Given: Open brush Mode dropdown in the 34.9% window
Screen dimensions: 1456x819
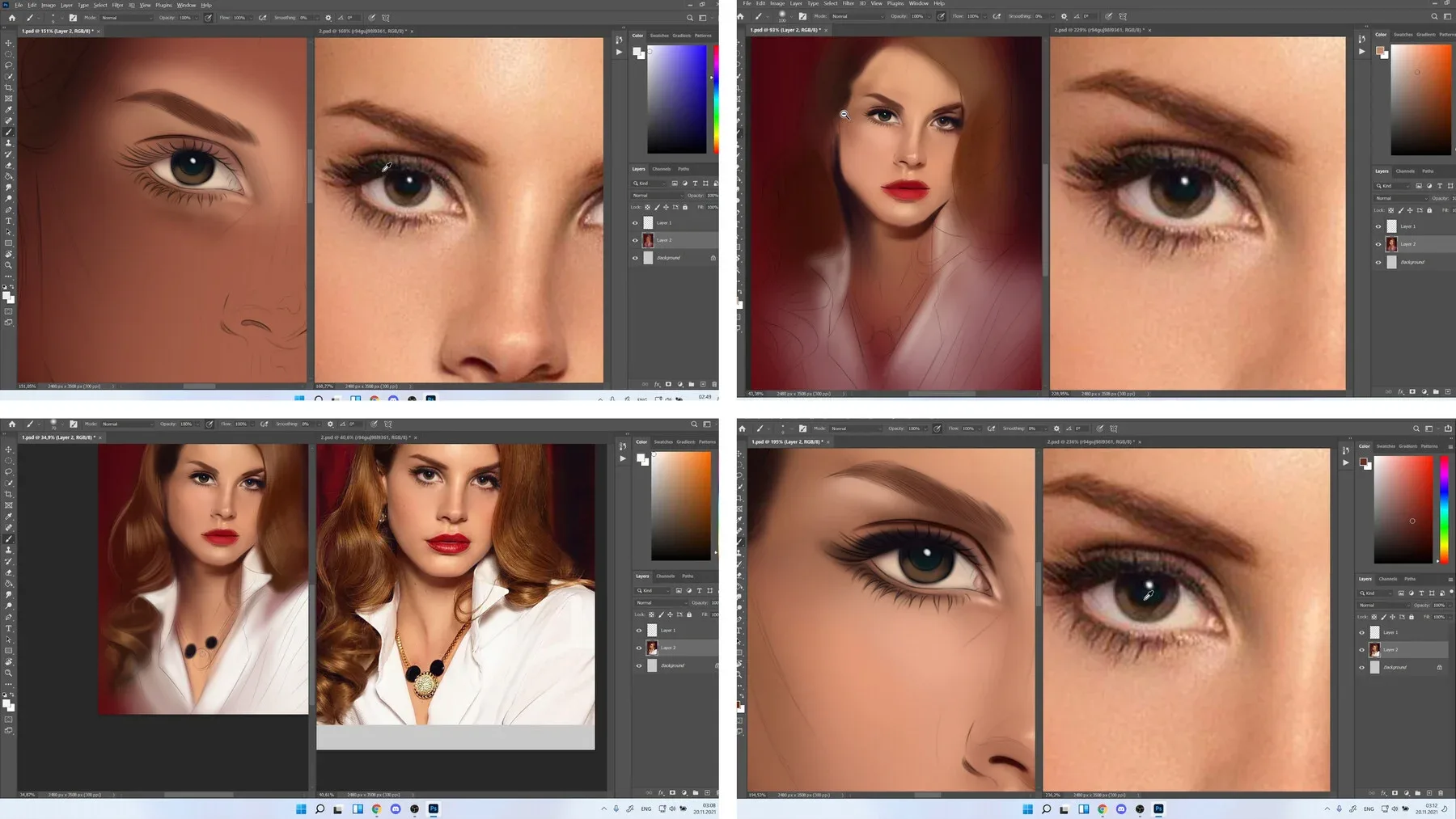Looking at the screenshot, I should coord(128,424).
